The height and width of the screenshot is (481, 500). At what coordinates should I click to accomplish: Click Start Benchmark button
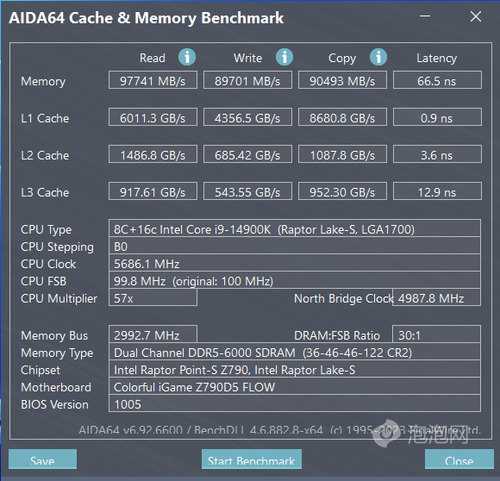(x=252, y=459)
